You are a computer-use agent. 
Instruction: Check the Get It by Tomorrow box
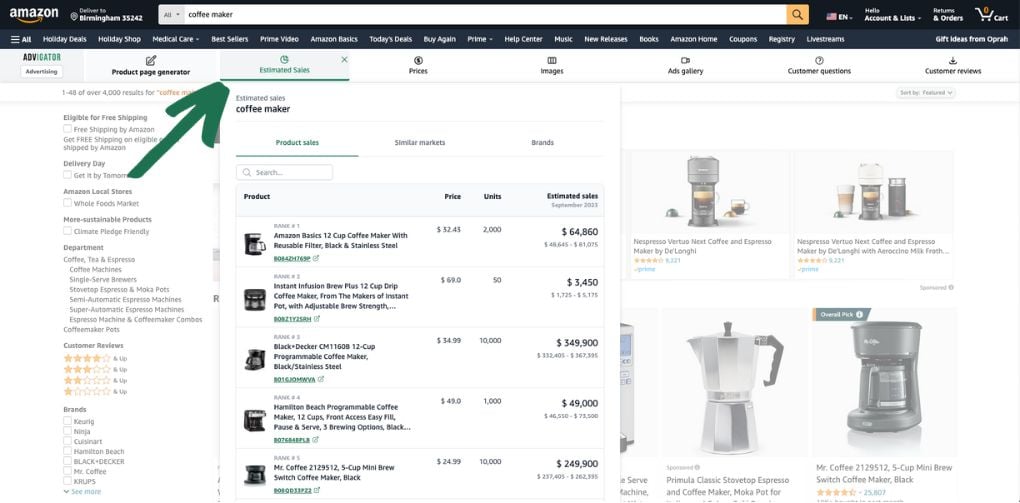coord(68,175)
